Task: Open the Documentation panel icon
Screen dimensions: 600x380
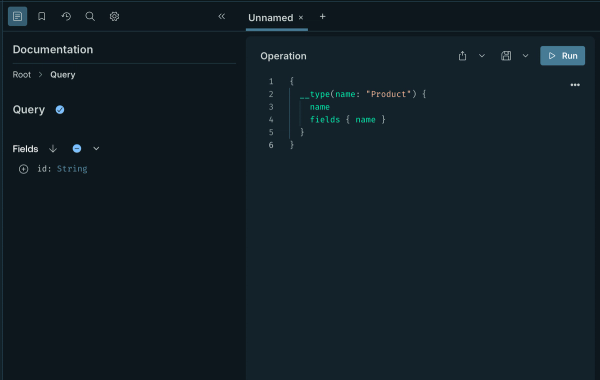Action: (17, 16)
